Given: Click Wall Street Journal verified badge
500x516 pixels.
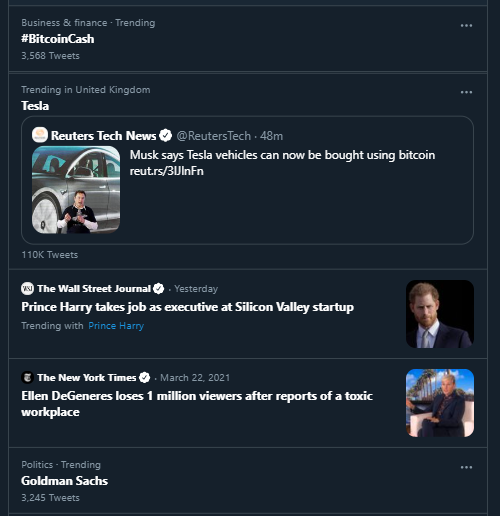Looking at the screenshot, I should (159, 289).
